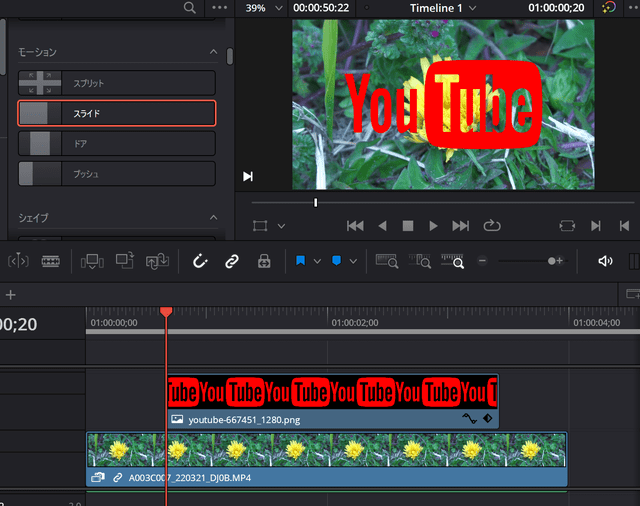The width and height of the screenshot is (640, 506).
Task: Click the overwrite clip tool
Action: tap(124, 260)
